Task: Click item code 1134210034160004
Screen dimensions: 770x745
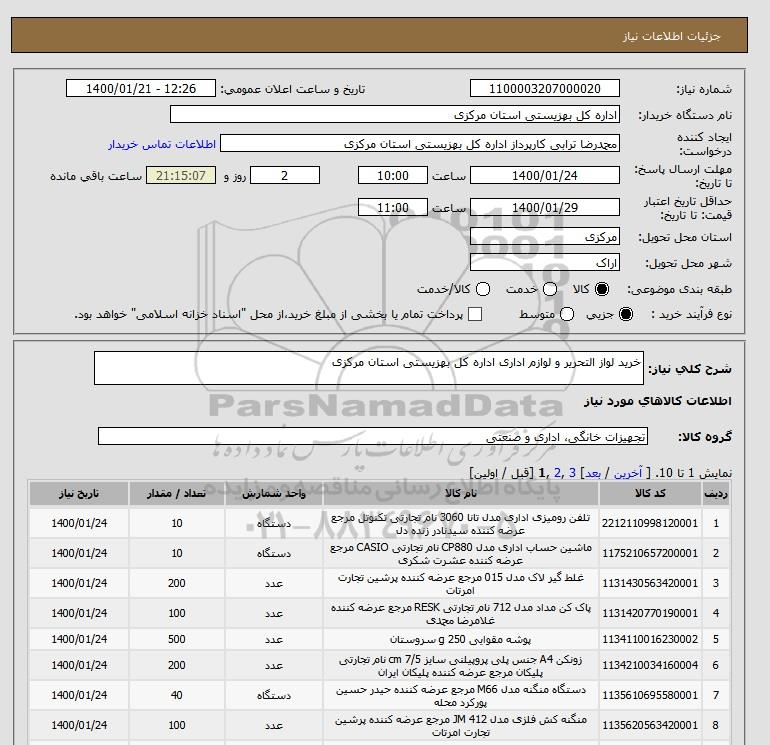Action: coord(650,665)
